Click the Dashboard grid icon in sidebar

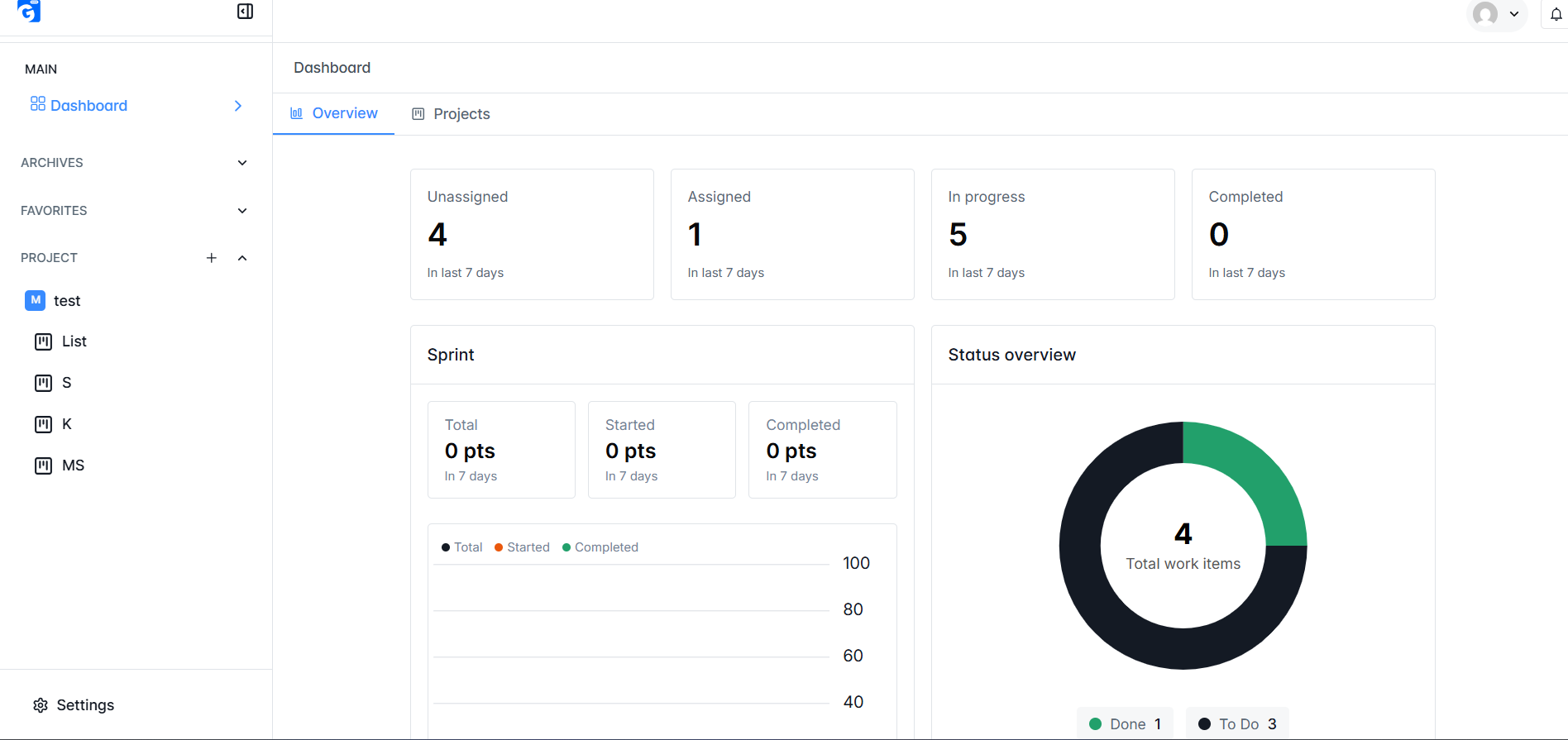click(x=38, y=104)
